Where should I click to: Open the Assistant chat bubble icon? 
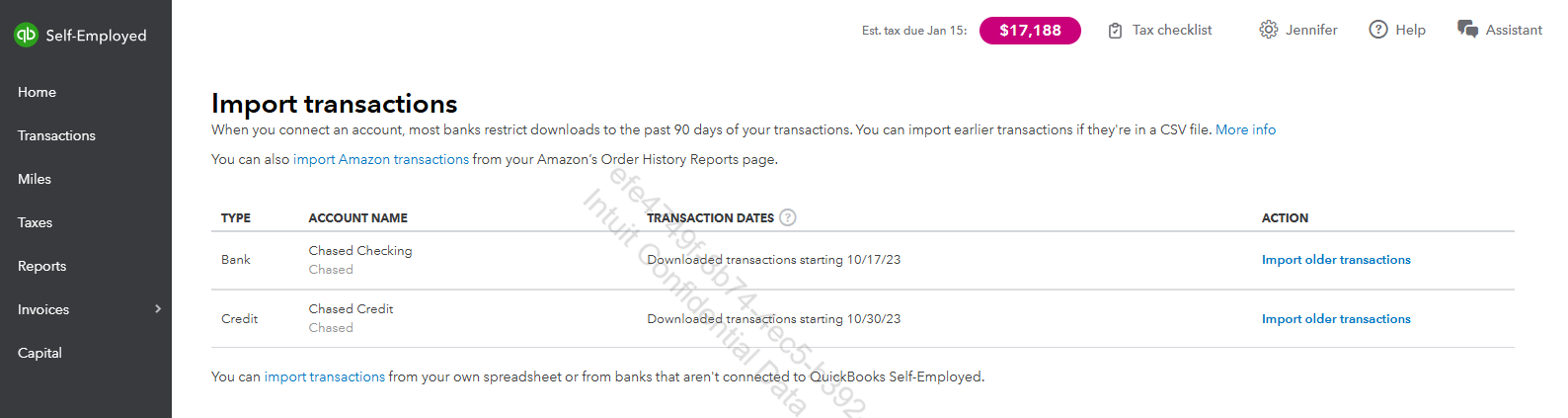(x=1467, y=30)
